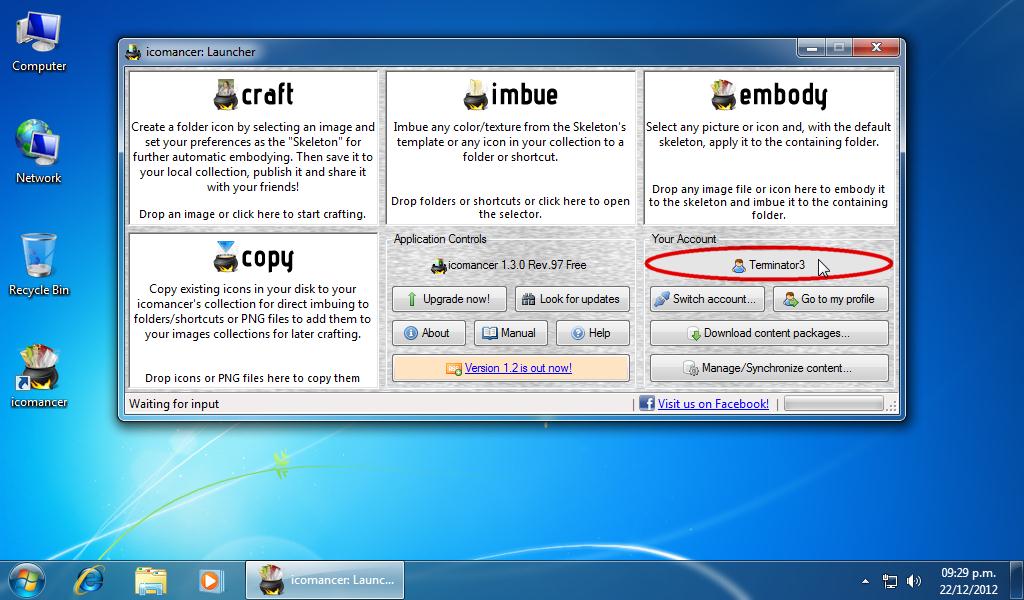Image resolution: width=1024 pixels, height=600 pixels.
Task: Click the volume speaker tray icon
Action: pos(914,581)
